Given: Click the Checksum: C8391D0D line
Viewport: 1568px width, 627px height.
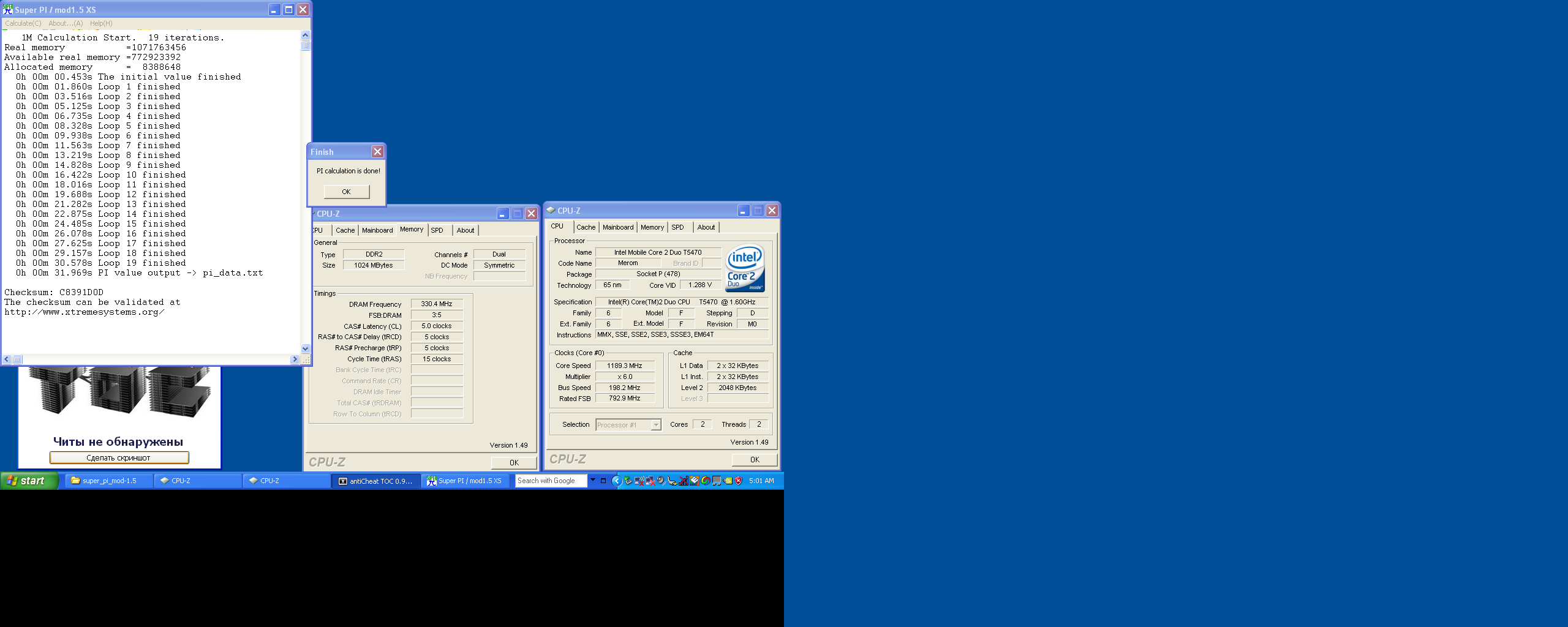Looking at the screenshot, I should pos(54,293).
